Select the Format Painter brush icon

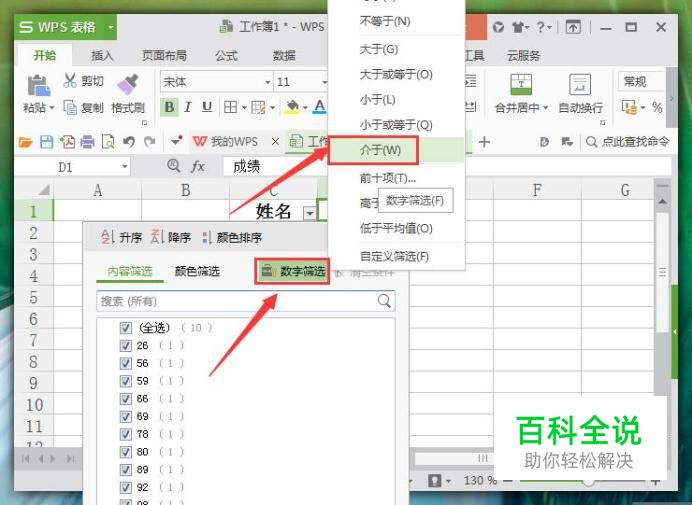128,84
